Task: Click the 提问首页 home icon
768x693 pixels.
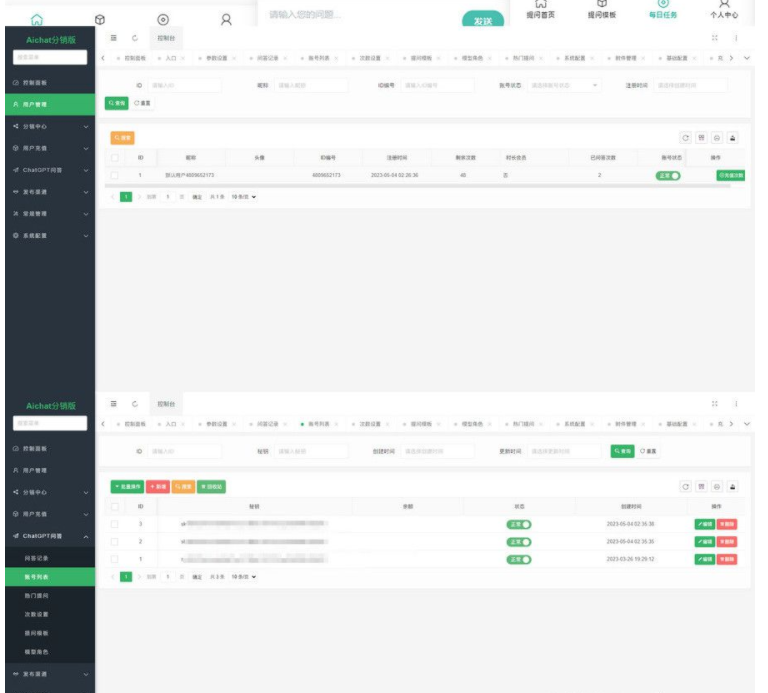Action: point(540,9)
